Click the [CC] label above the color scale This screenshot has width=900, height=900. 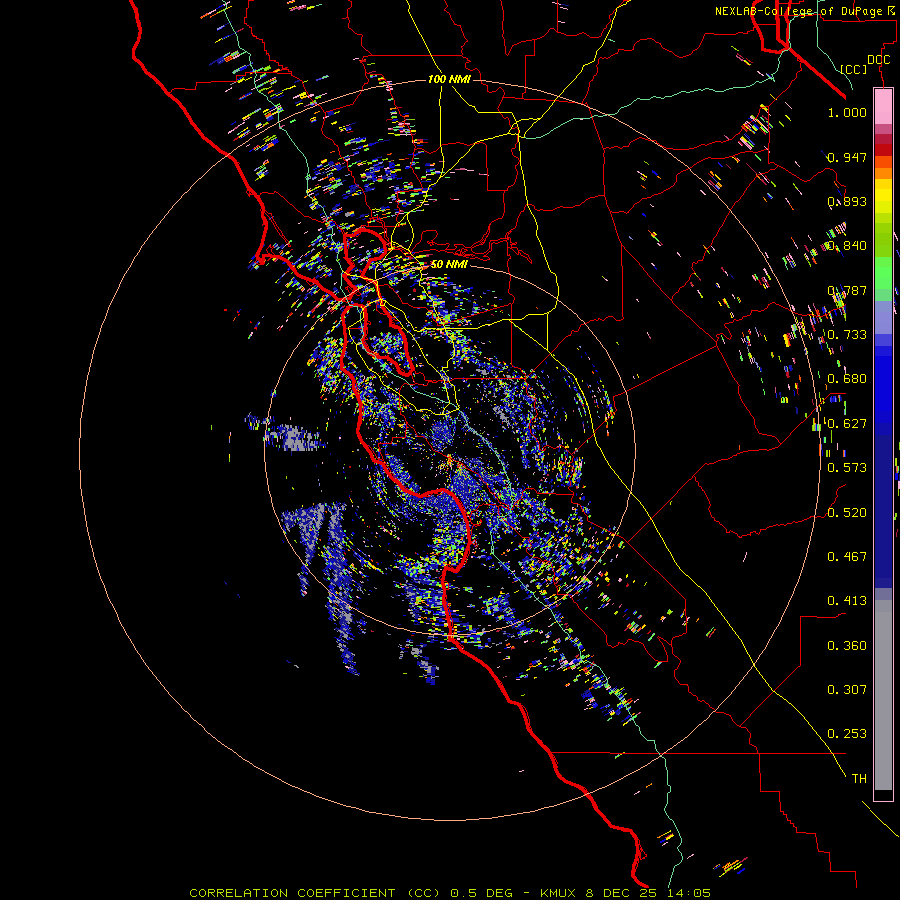tap(854, 69)
